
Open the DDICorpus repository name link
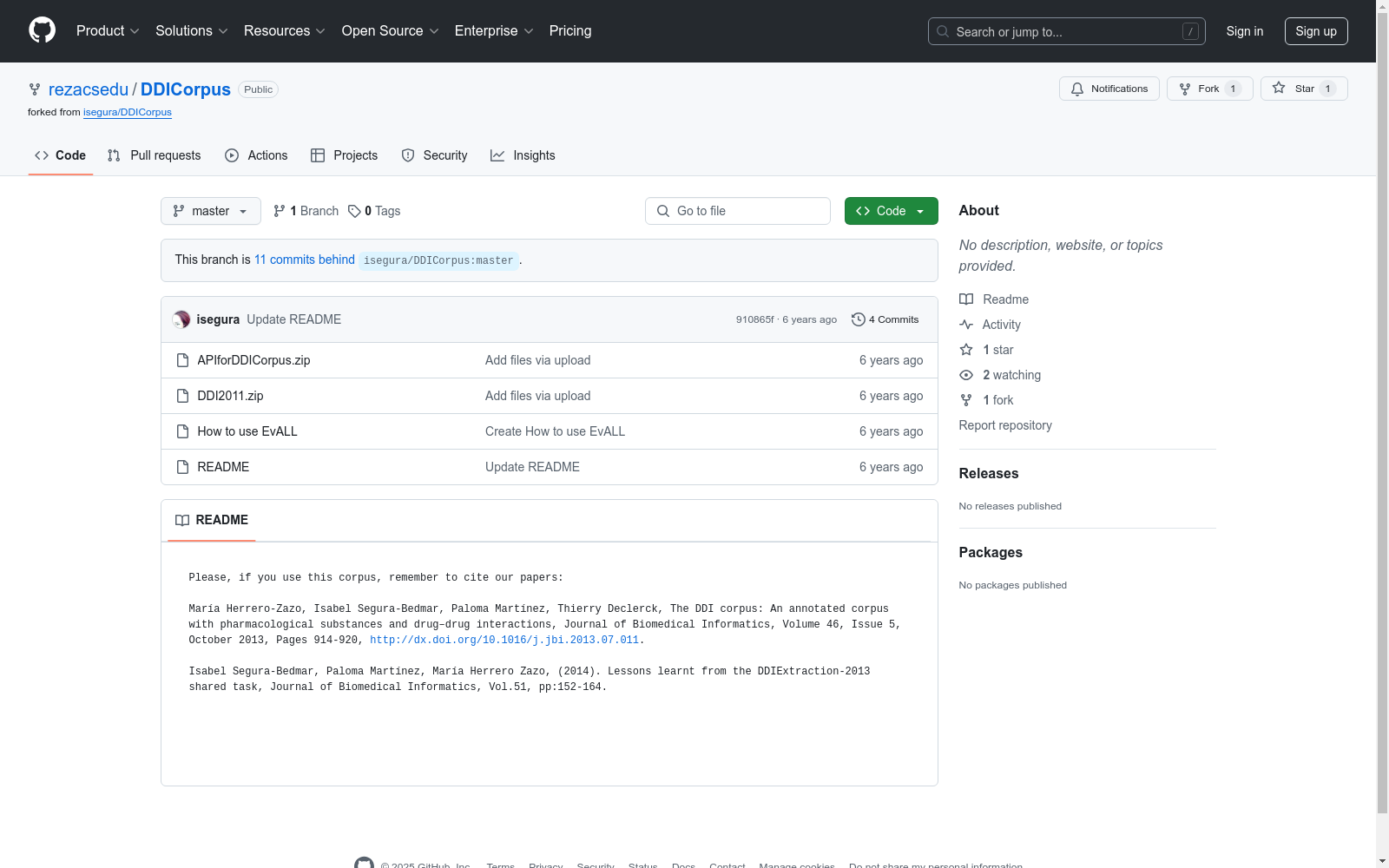(186, 89)
